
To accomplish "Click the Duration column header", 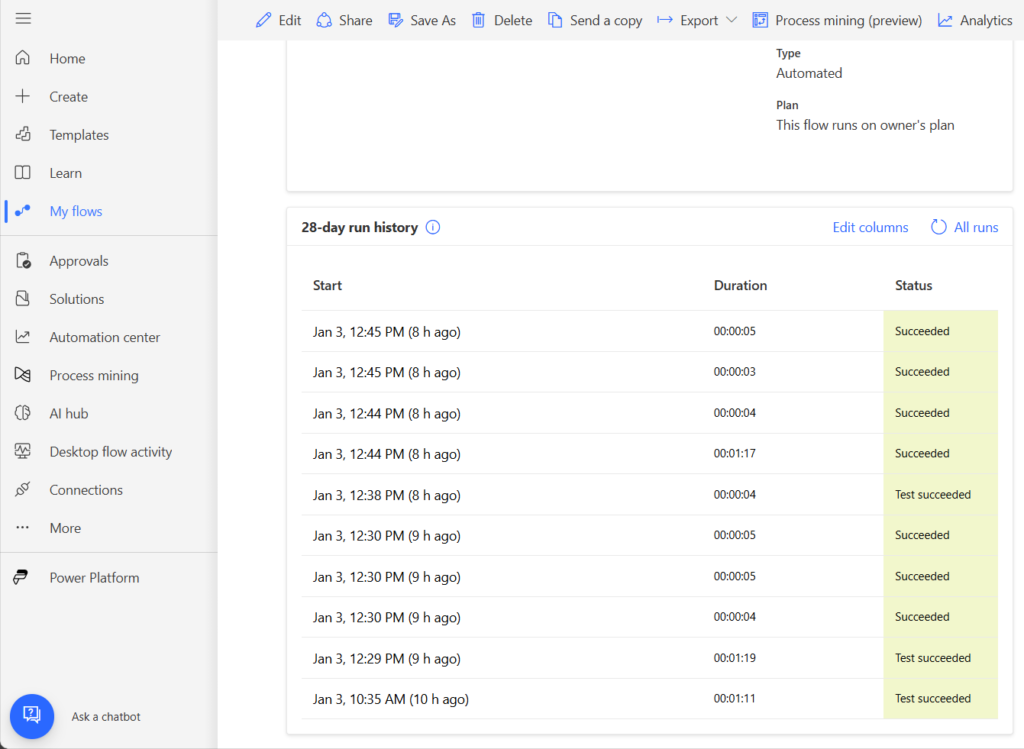I will 740,285.
